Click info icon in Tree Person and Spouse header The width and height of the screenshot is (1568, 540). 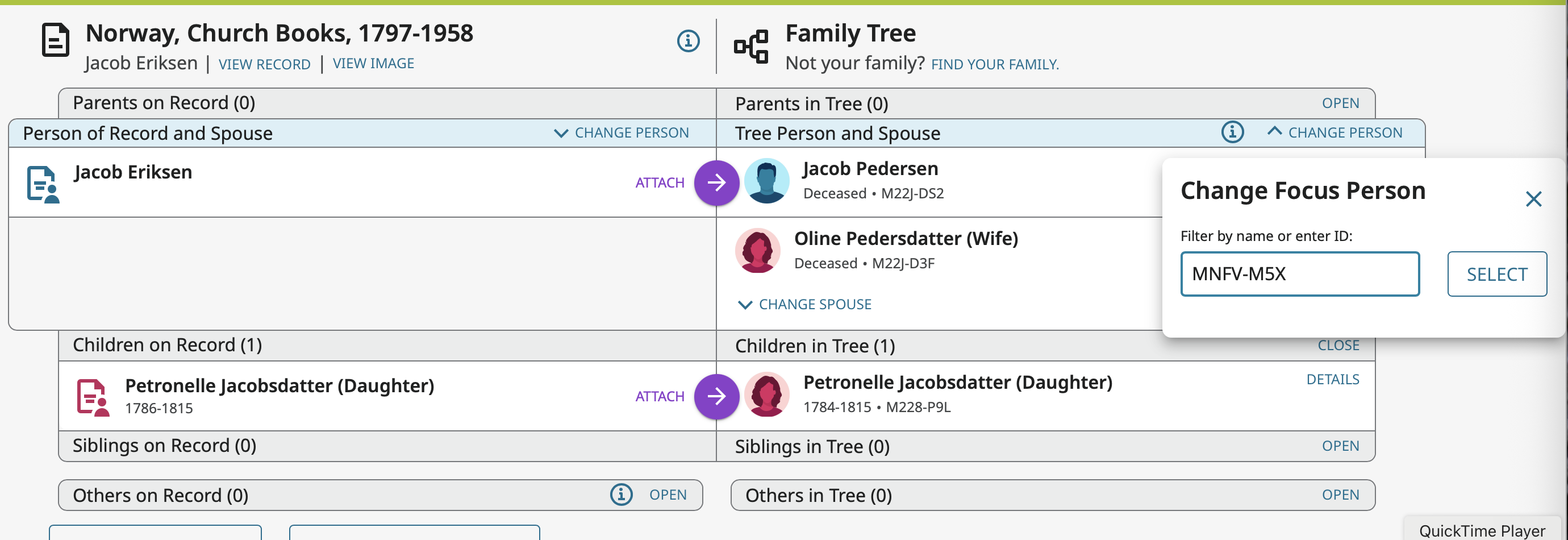pos(1232,132)
